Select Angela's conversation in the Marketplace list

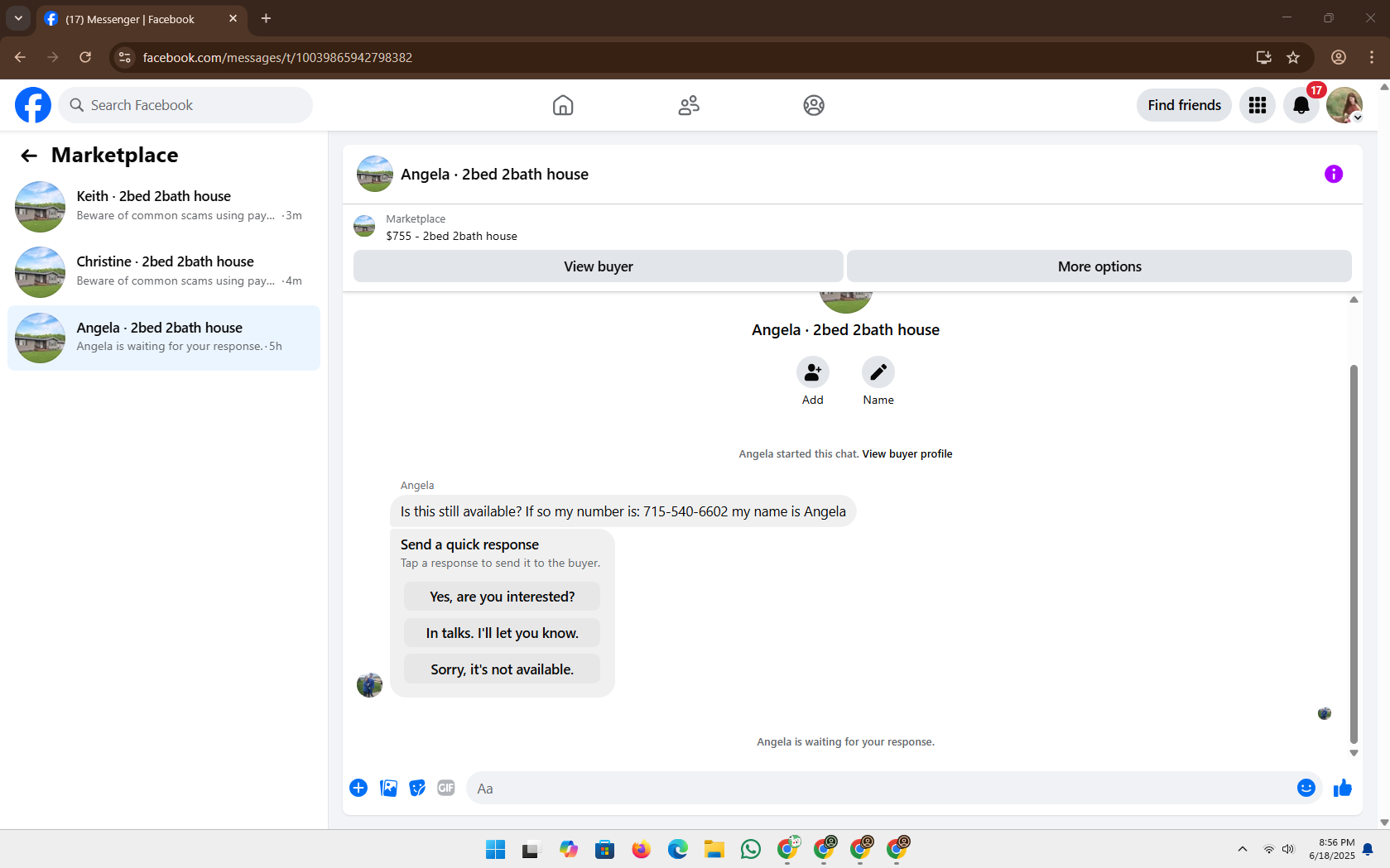164,338
